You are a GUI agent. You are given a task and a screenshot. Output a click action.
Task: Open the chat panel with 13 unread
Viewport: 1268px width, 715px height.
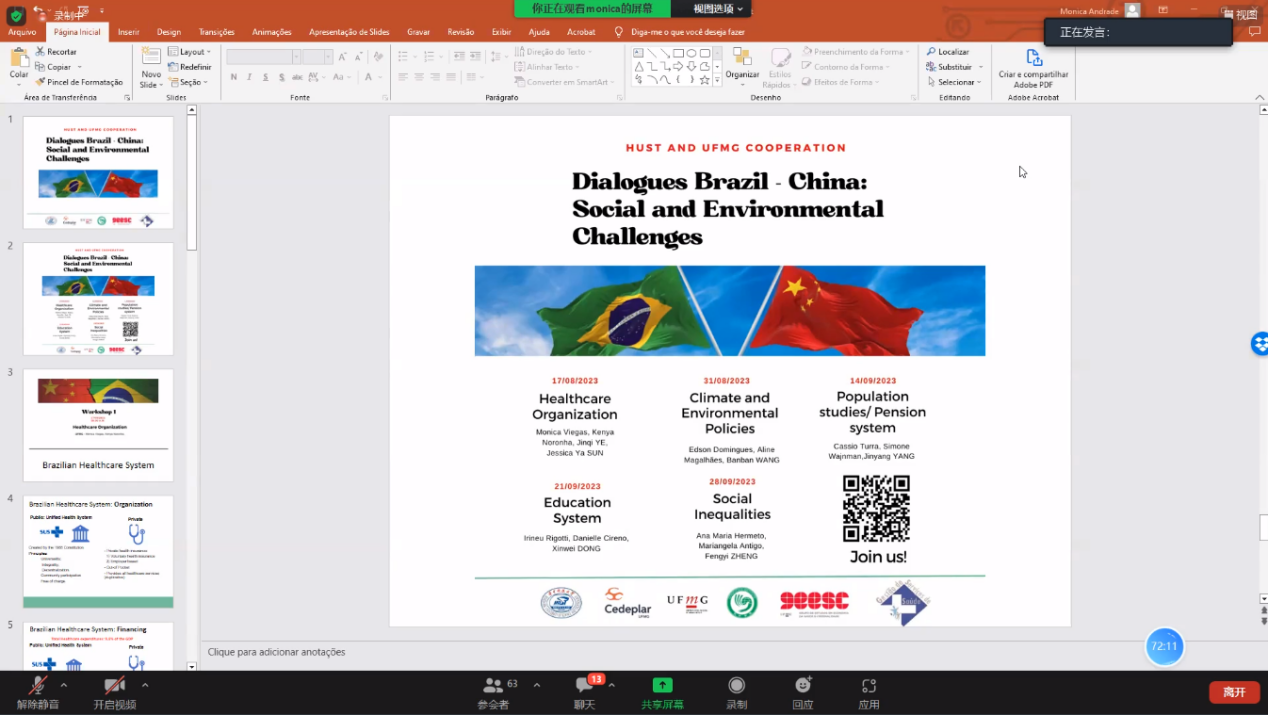pyautogui.click(x=585, y=686)
